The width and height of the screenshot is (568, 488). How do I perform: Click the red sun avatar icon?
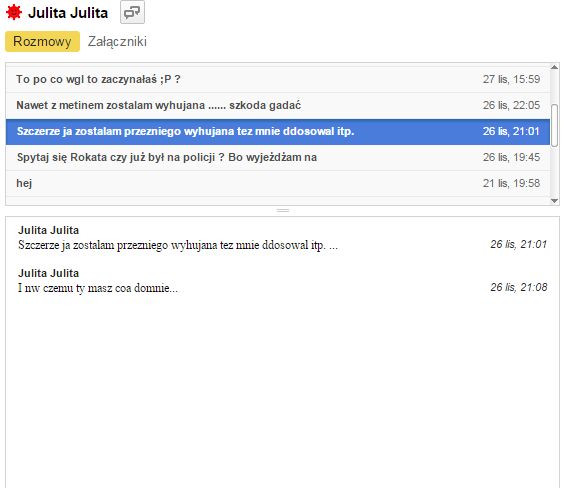coord(14,12)
